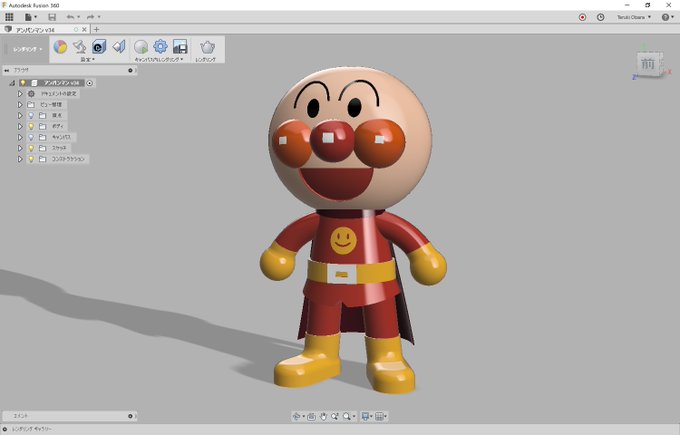The width and height of the screenshot is (680, 435).
Task: Open Scene Settings lamp icon
Action: (79, 47)
